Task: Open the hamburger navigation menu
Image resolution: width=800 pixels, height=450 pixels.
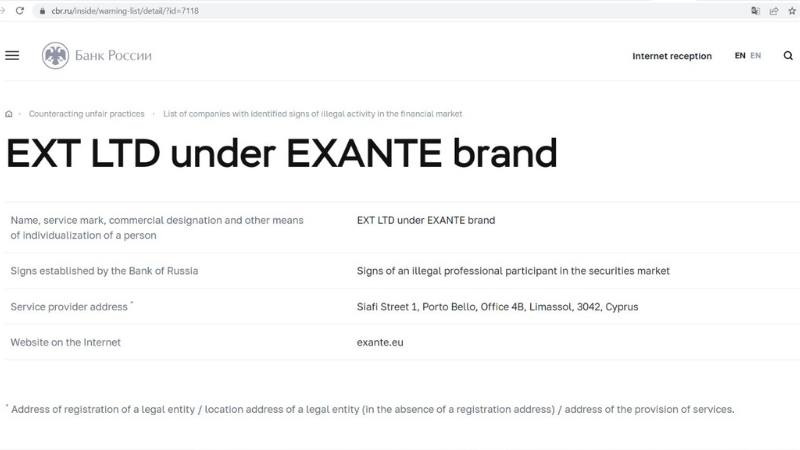Action: (12, 56)
